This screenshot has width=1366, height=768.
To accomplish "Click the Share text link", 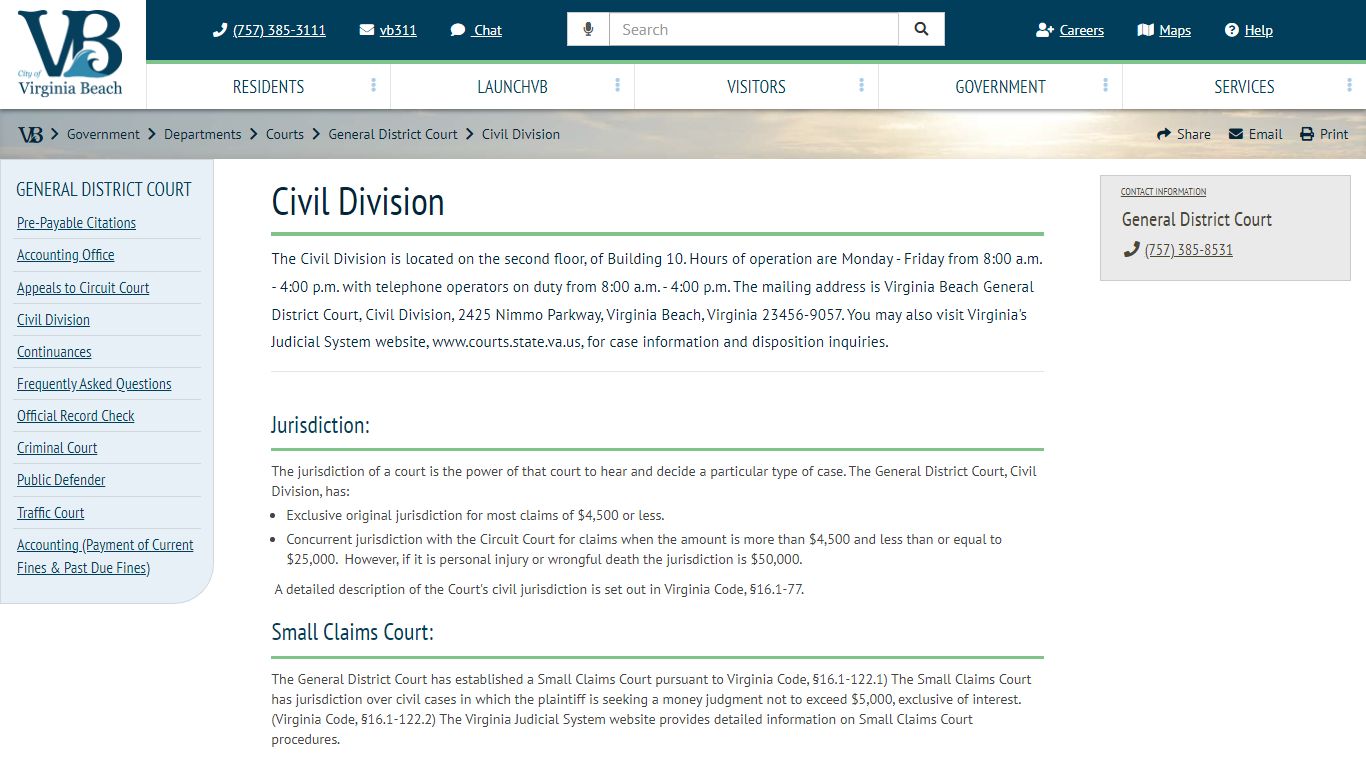I will click(1194, 134).
